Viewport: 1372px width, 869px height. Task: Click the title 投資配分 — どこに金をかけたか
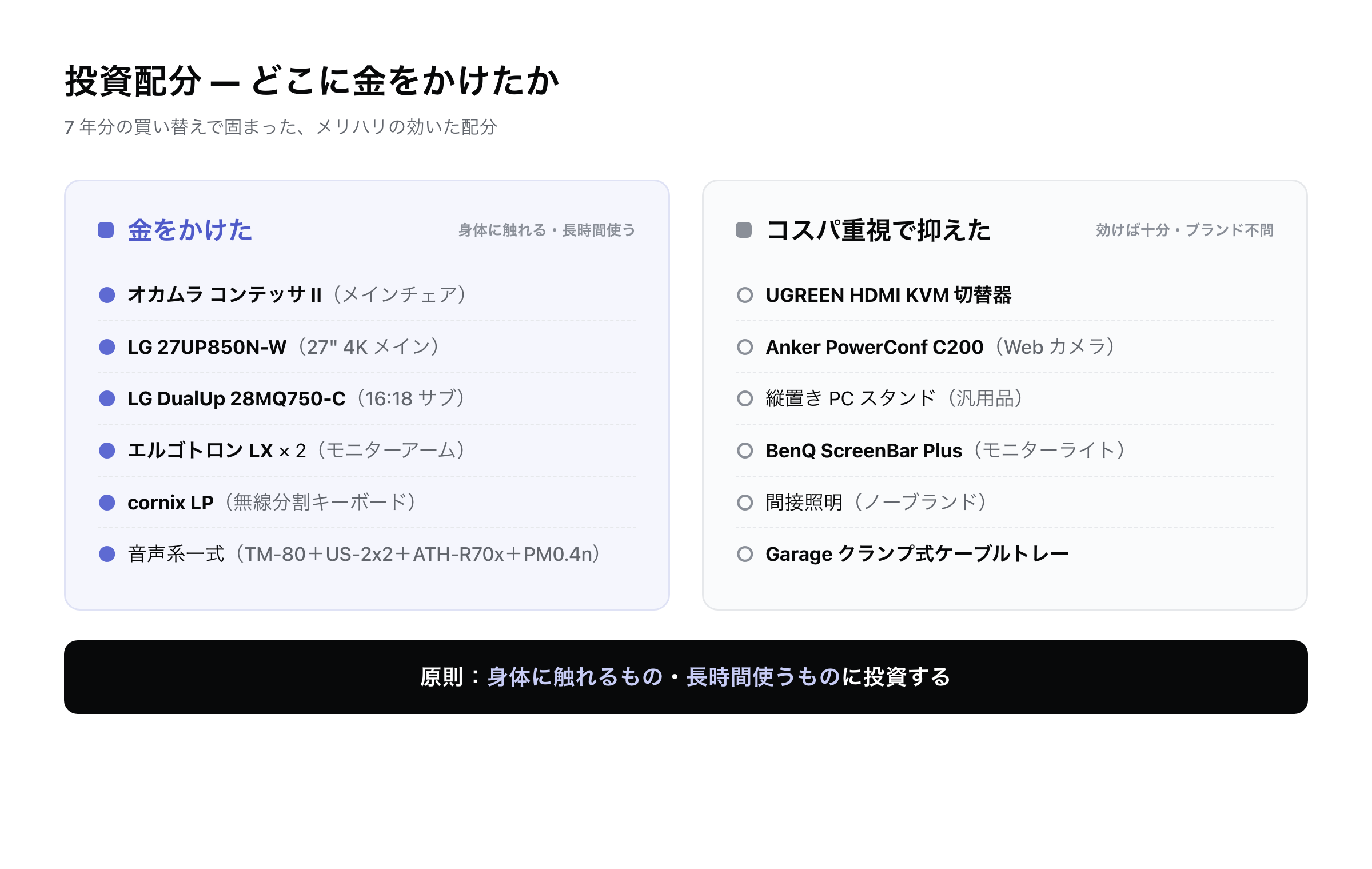point(312,81)
